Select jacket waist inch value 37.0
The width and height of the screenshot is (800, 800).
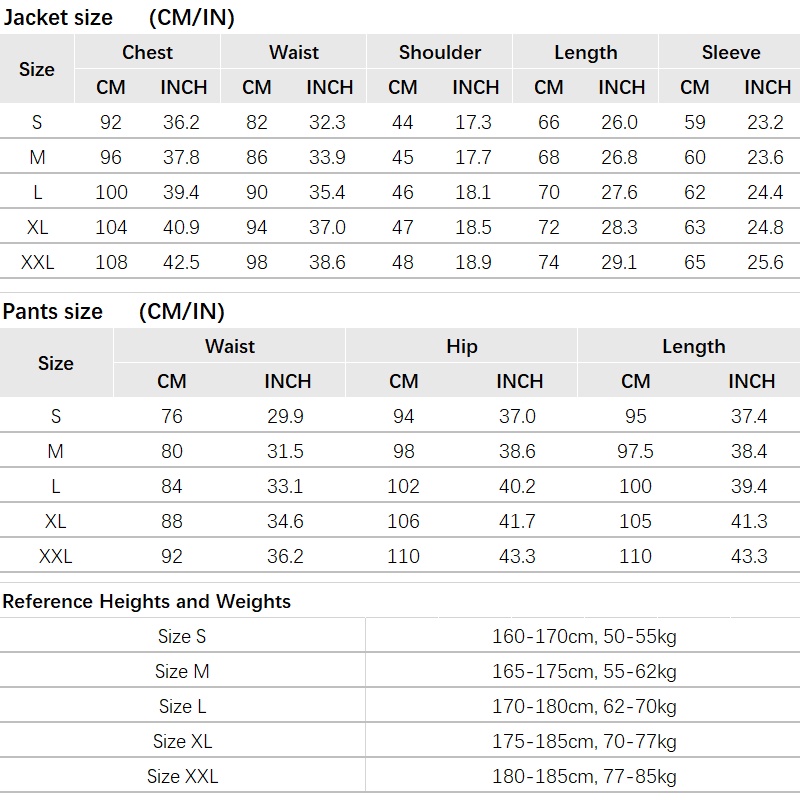point(327,227)
